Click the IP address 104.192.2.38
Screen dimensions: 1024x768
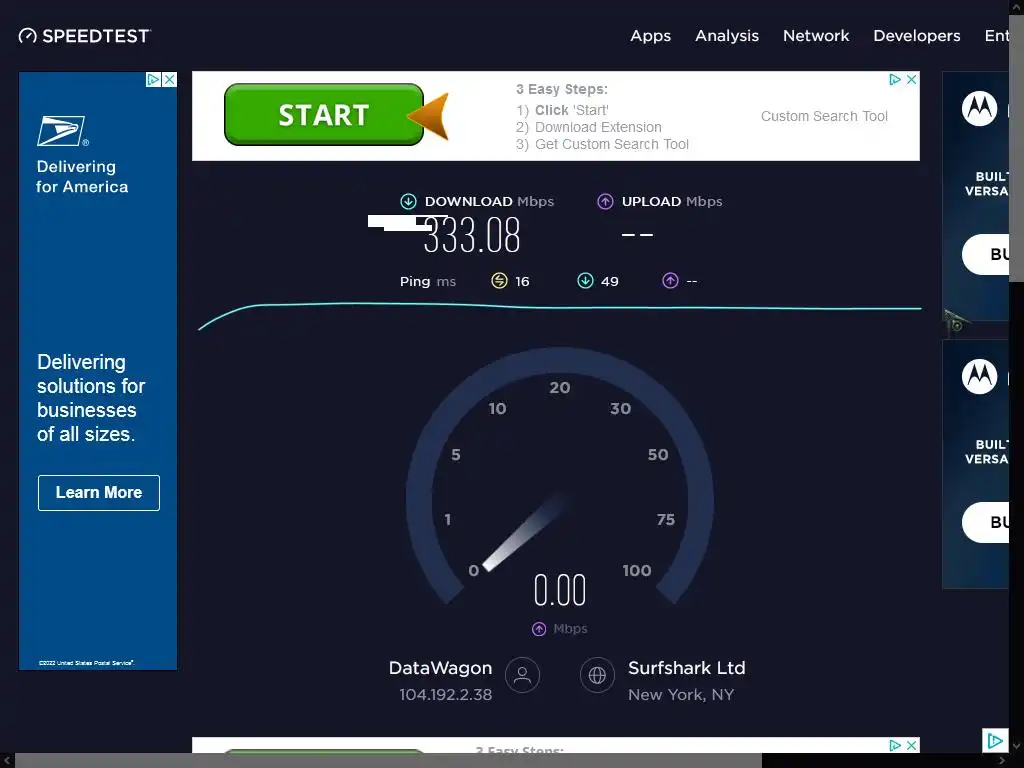(x=445, y=695)
